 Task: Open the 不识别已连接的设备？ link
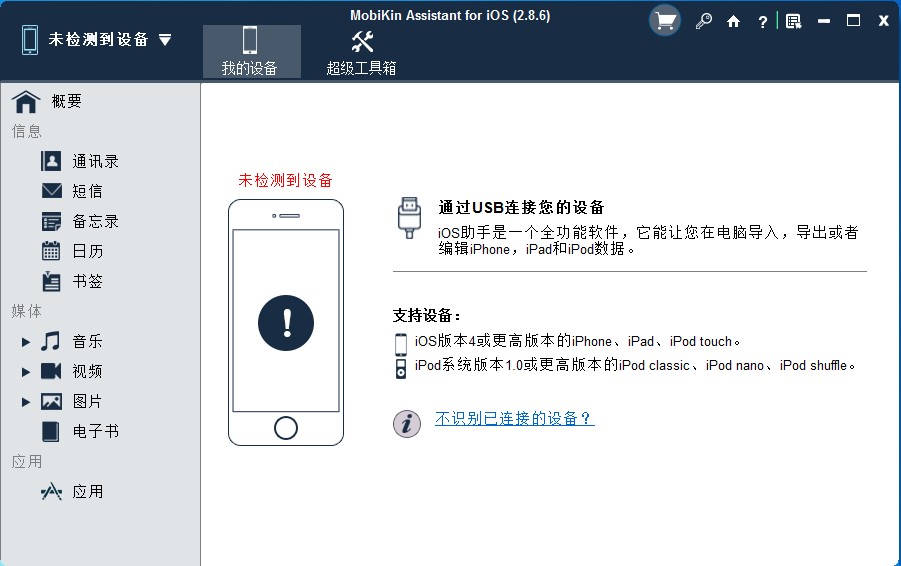[x=514, y=418]
